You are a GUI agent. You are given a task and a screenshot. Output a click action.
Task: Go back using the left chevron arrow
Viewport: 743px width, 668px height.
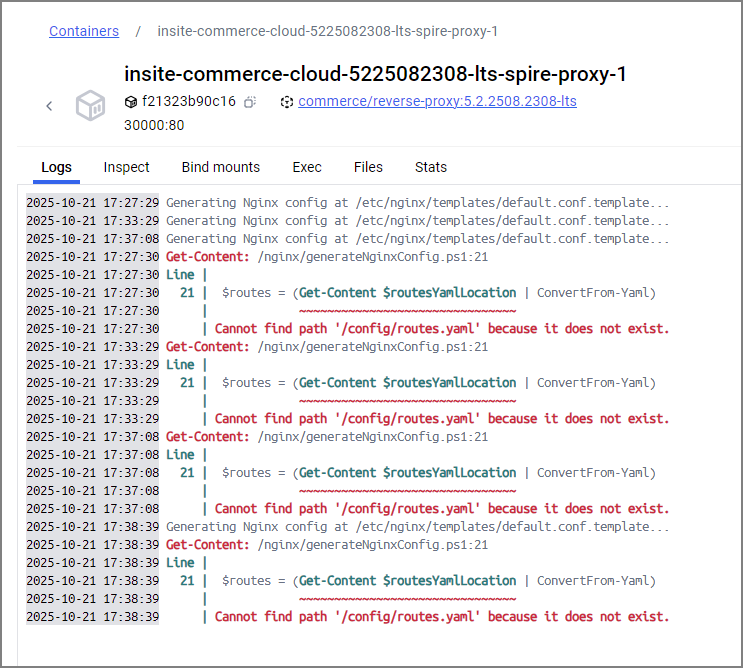(x=49, y=106)
